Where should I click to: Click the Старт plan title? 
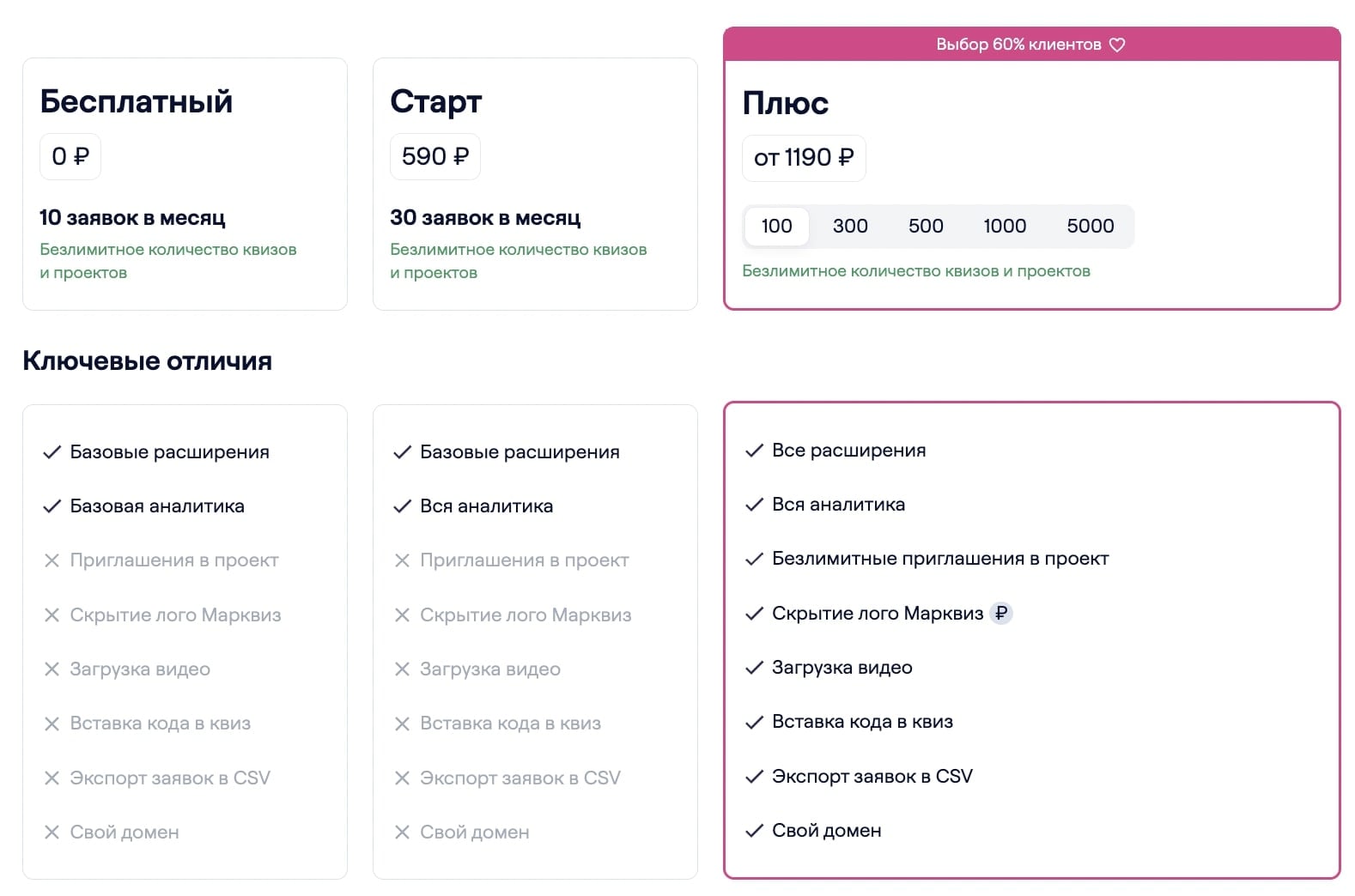pos(436,101)
